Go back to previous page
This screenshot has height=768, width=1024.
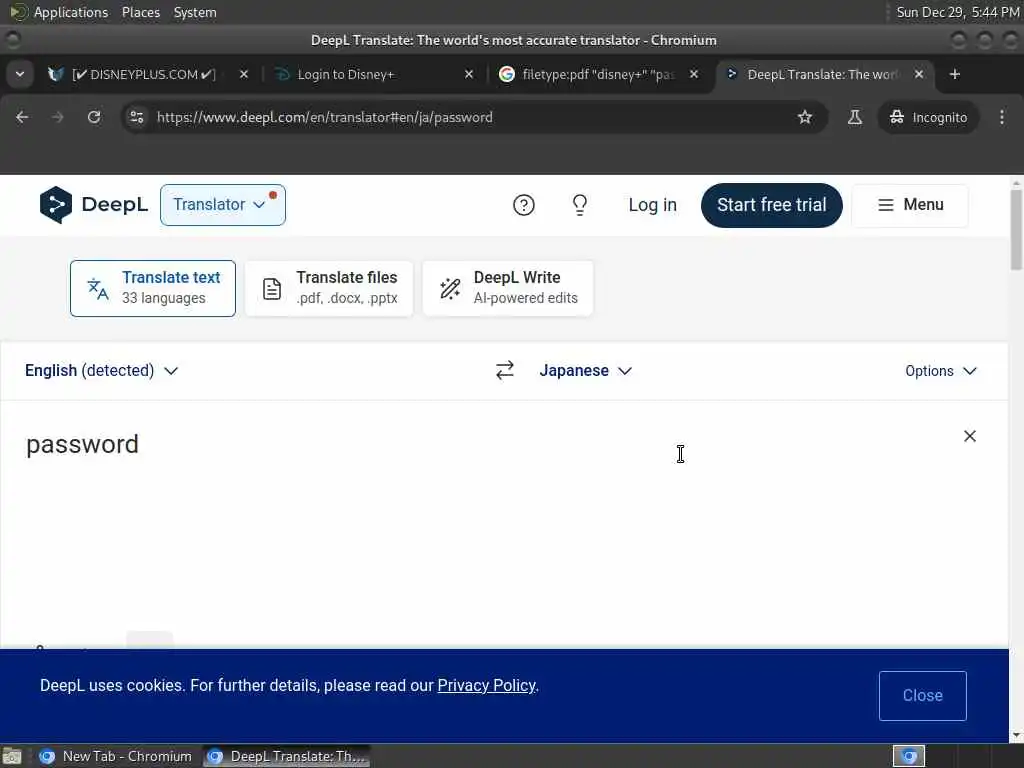click(22, 117)
